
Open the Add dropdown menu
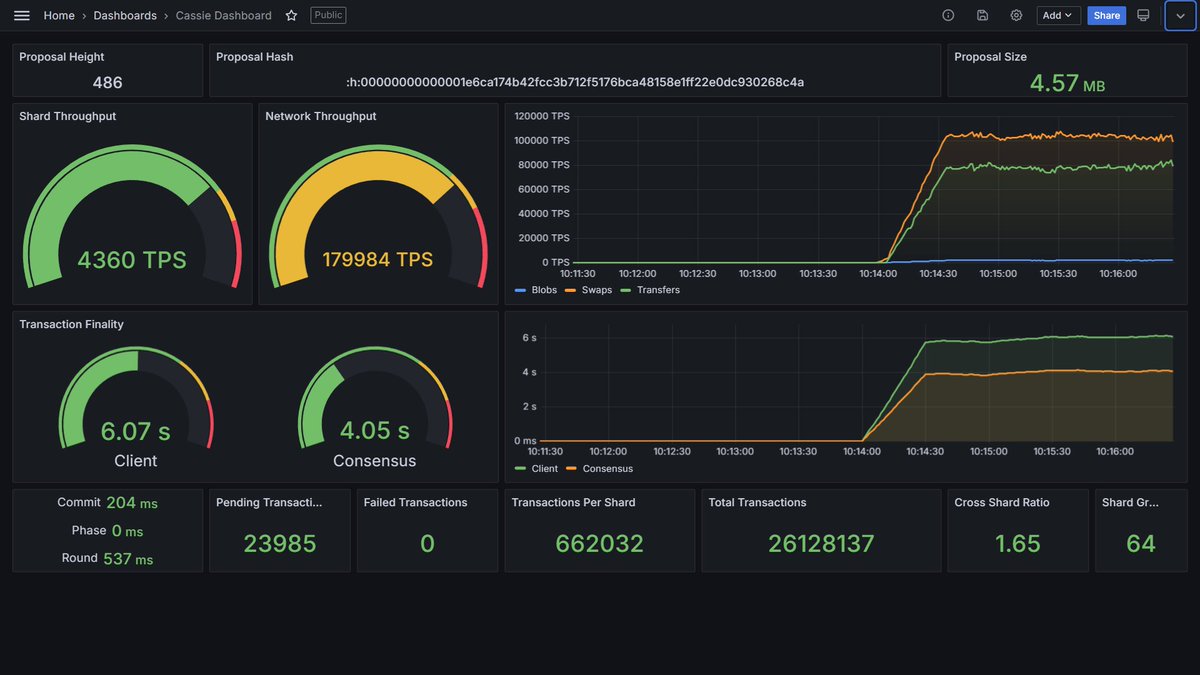coord(1058,15)
